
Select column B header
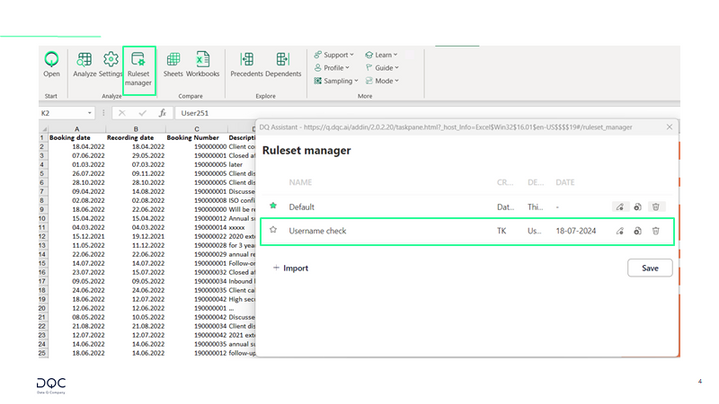pos(136,129)
